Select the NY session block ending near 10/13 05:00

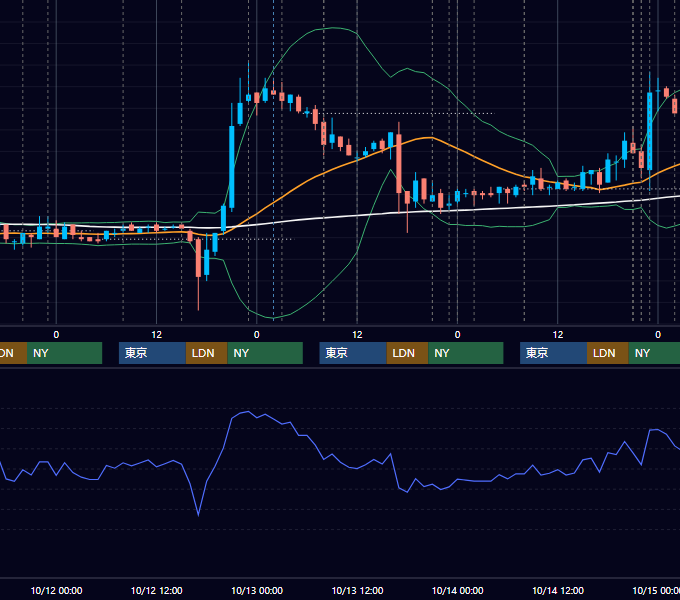point(265,353)
